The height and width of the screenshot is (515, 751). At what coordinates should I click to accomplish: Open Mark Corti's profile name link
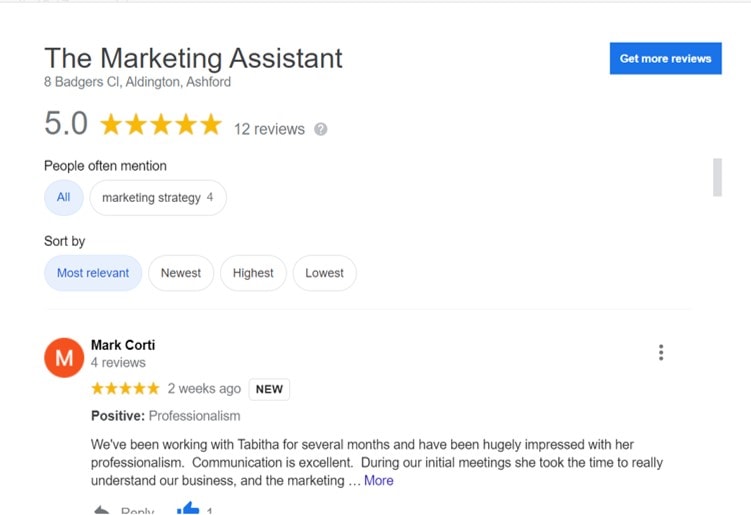[123, 345]
